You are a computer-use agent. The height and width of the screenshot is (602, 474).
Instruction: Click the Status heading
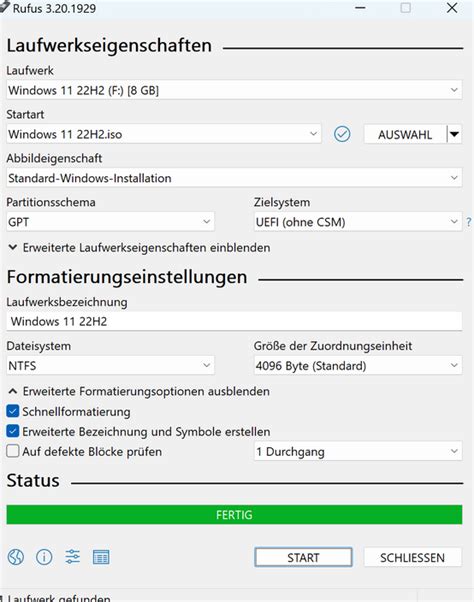tap(33, 480)
